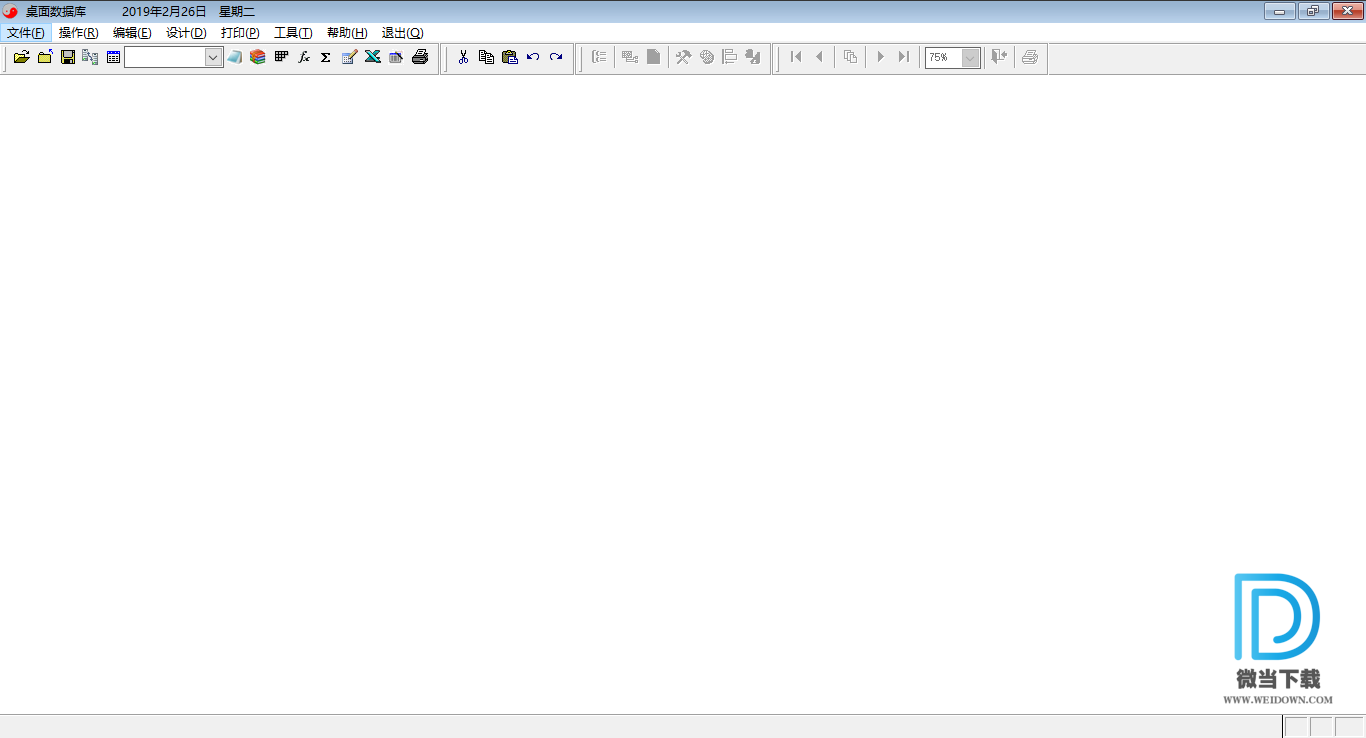Click the open folder icon in the toolbar

click(21, 57)
